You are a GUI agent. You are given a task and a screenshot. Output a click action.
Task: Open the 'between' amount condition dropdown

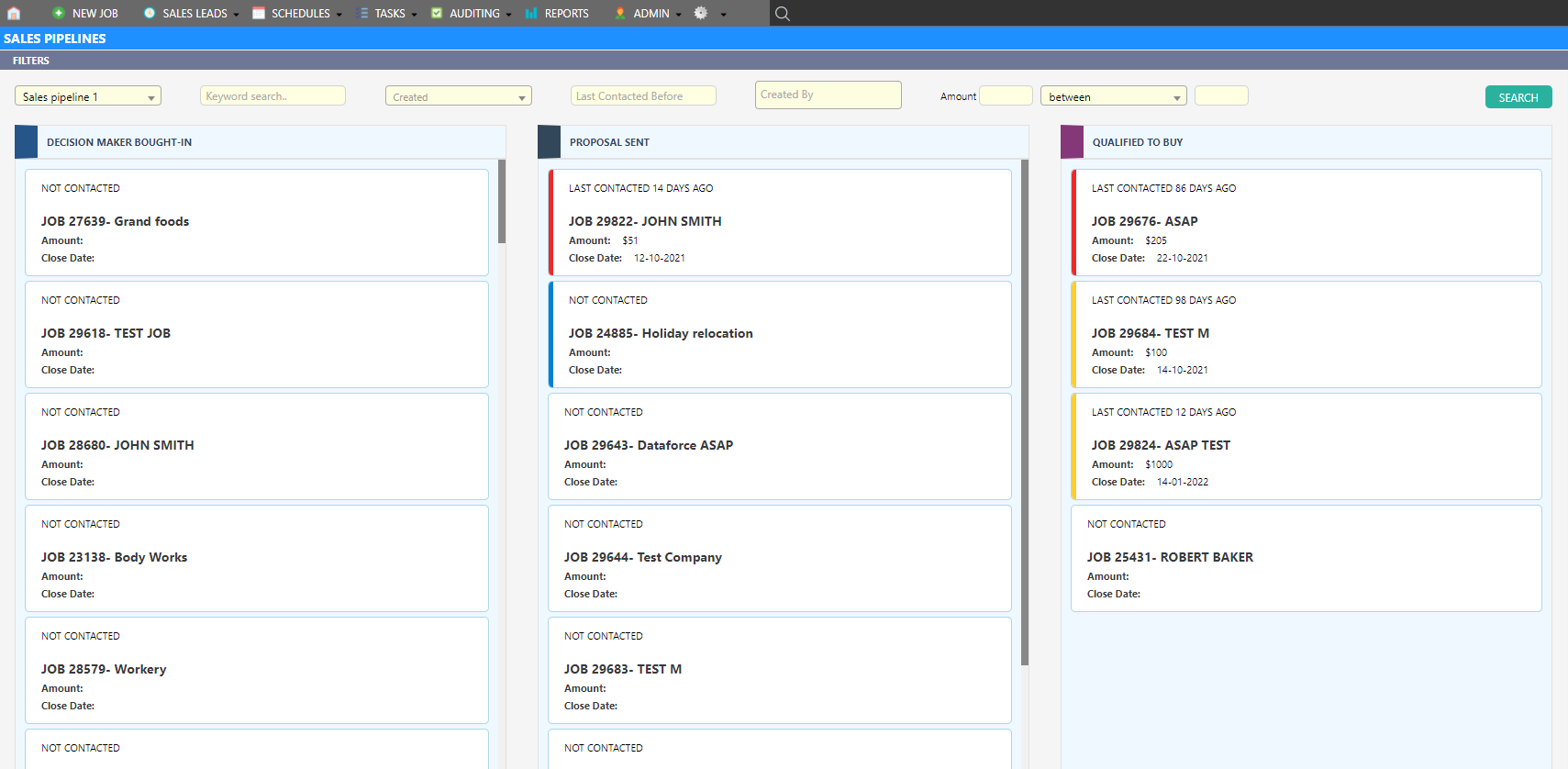pyautogui.click(x=1113, y=96)
